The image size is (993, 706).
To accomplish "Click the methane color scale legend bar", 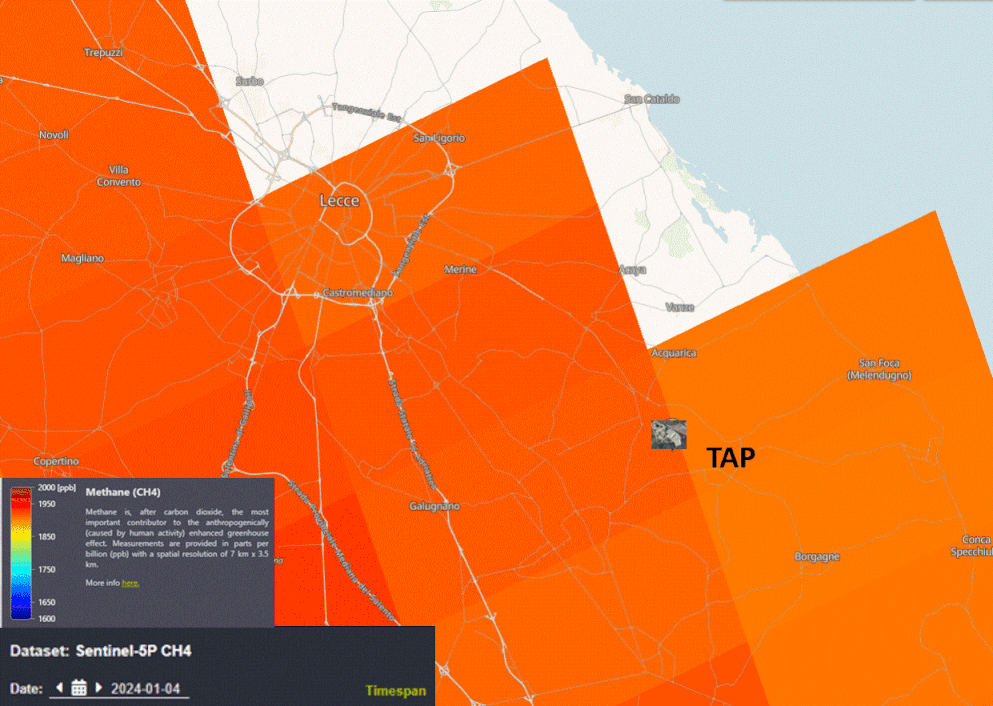I will point(19,552).
